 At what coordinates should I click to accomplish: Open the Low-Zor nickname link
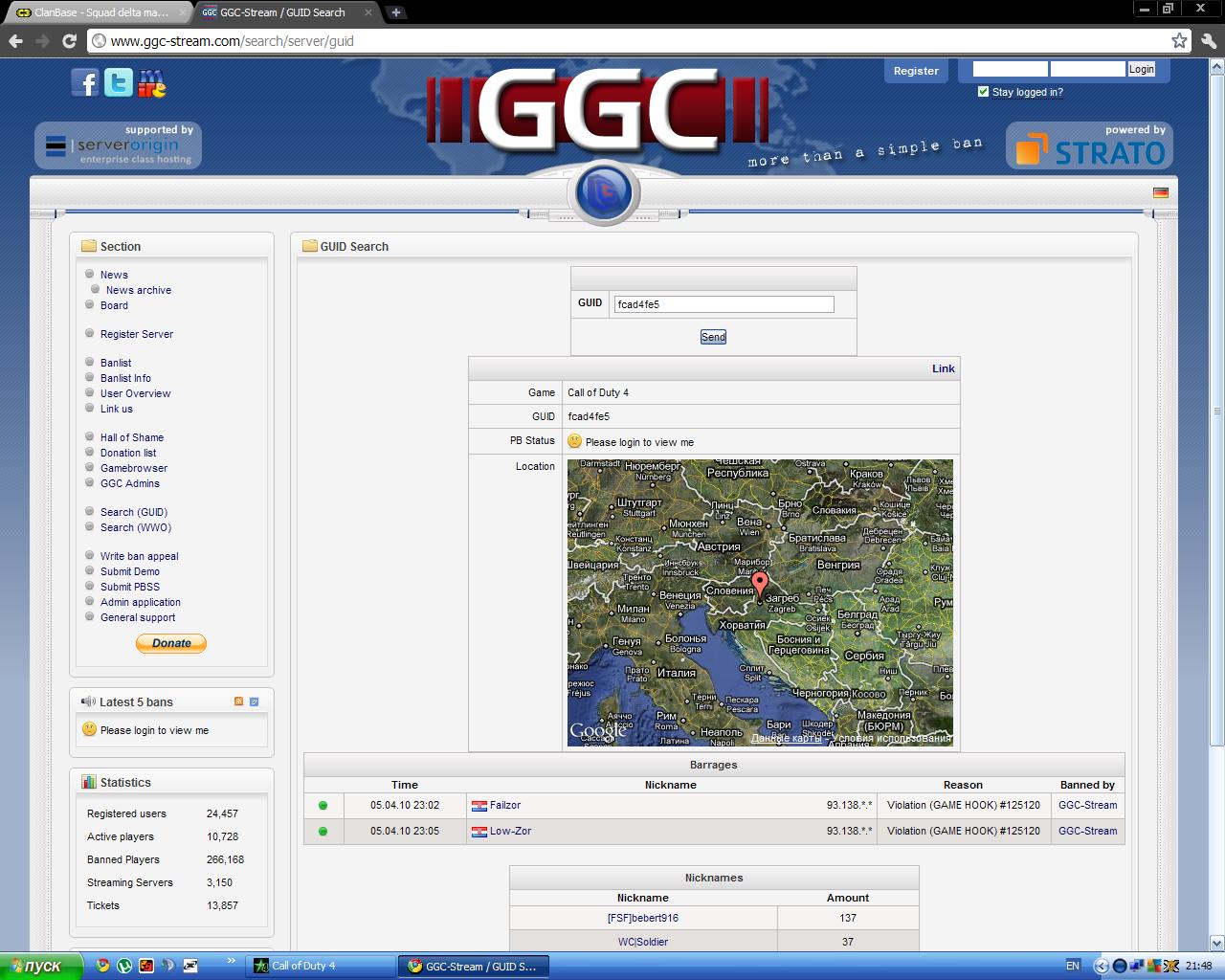point(510,832)
